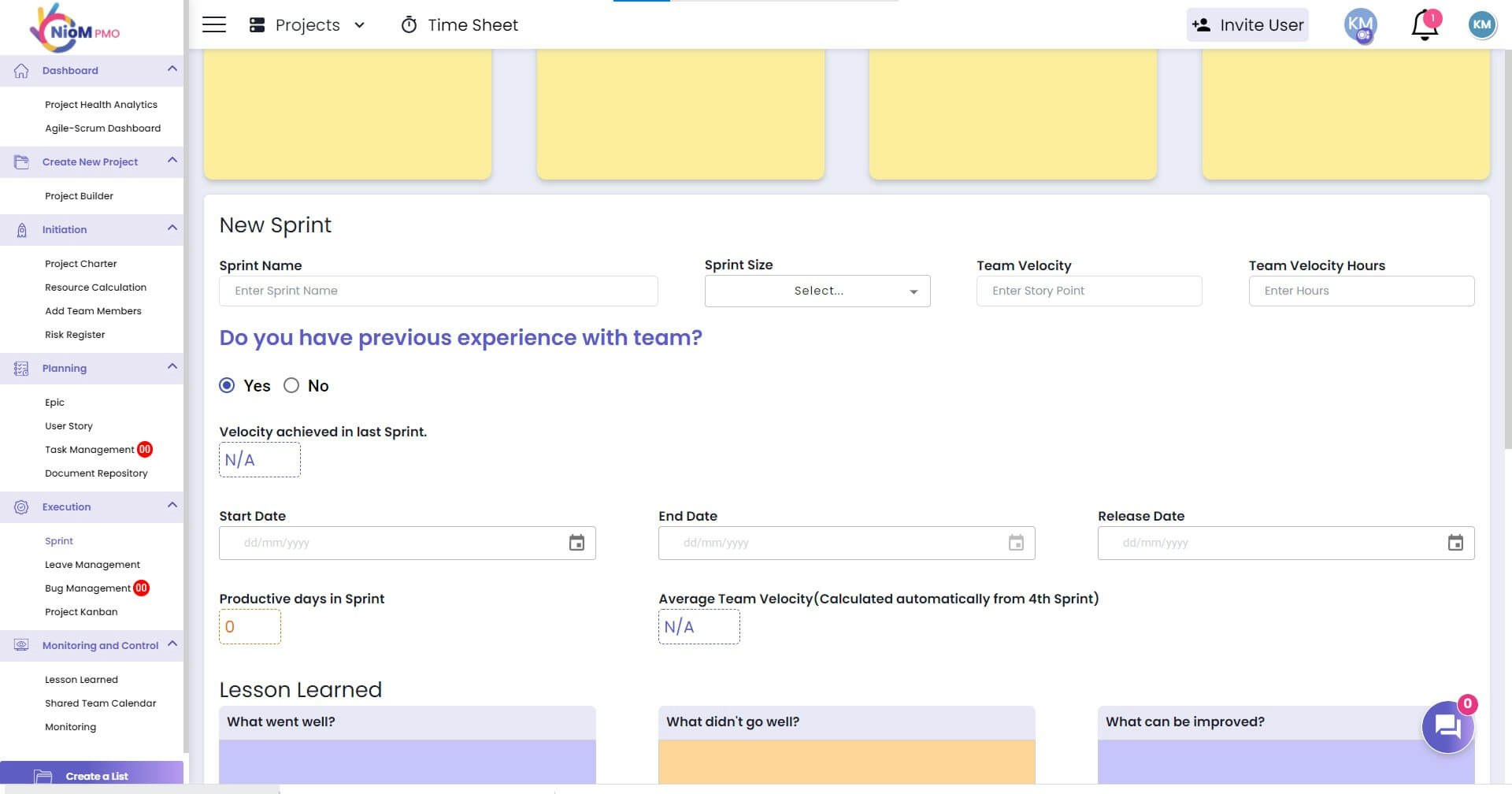The height and width of the screenshot is (794, 1512).
Task: Collapse the Execution section chevron
Action: point(172,506)
